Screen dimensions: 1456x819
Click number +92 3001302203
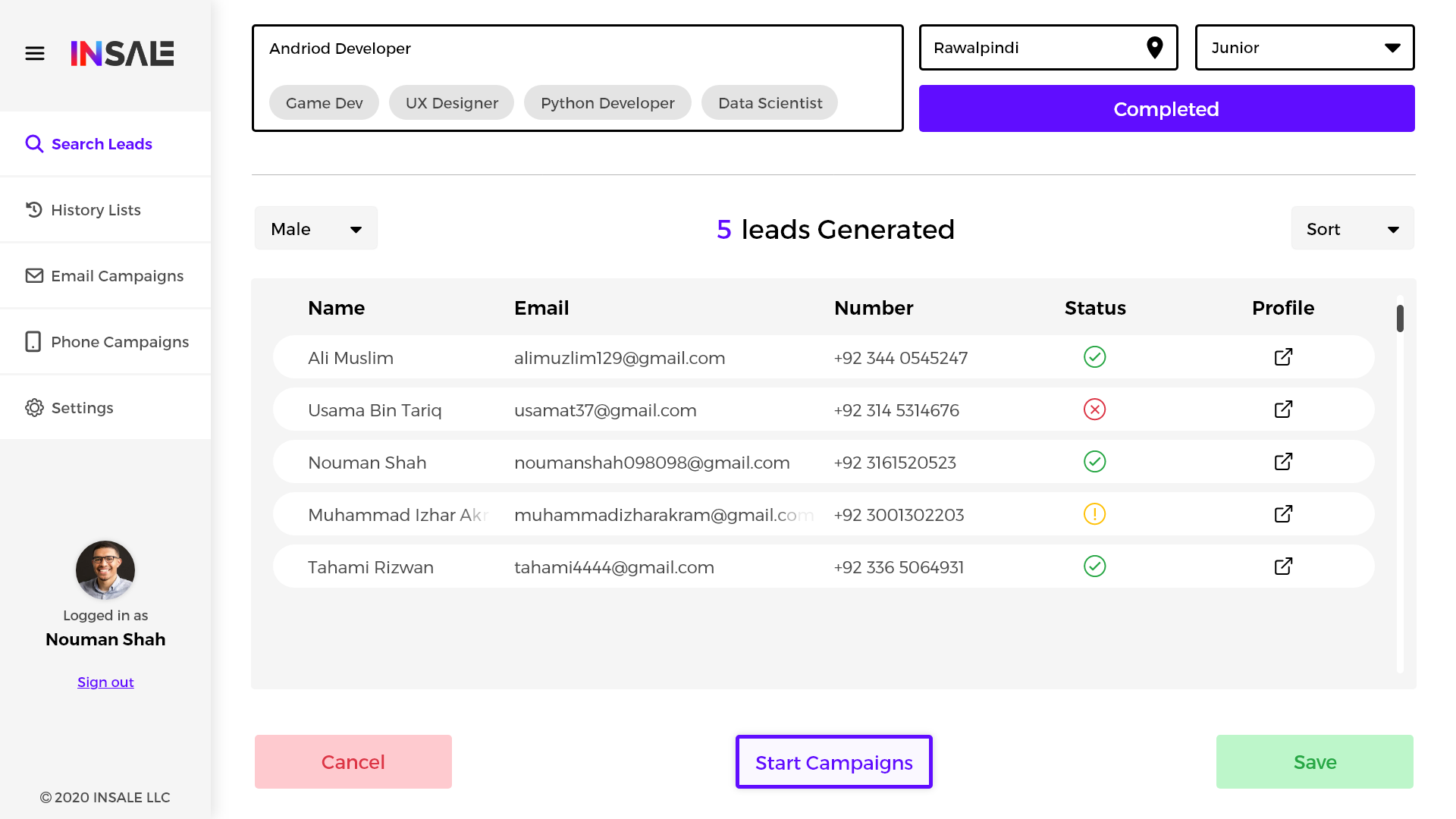899,515
